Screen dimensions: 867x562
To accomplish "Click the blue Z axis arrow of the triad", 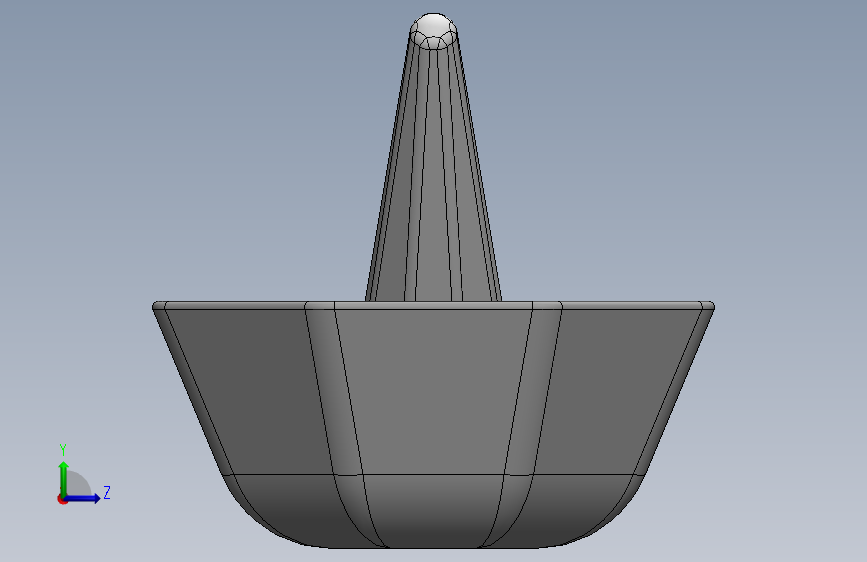I will 82,498.
